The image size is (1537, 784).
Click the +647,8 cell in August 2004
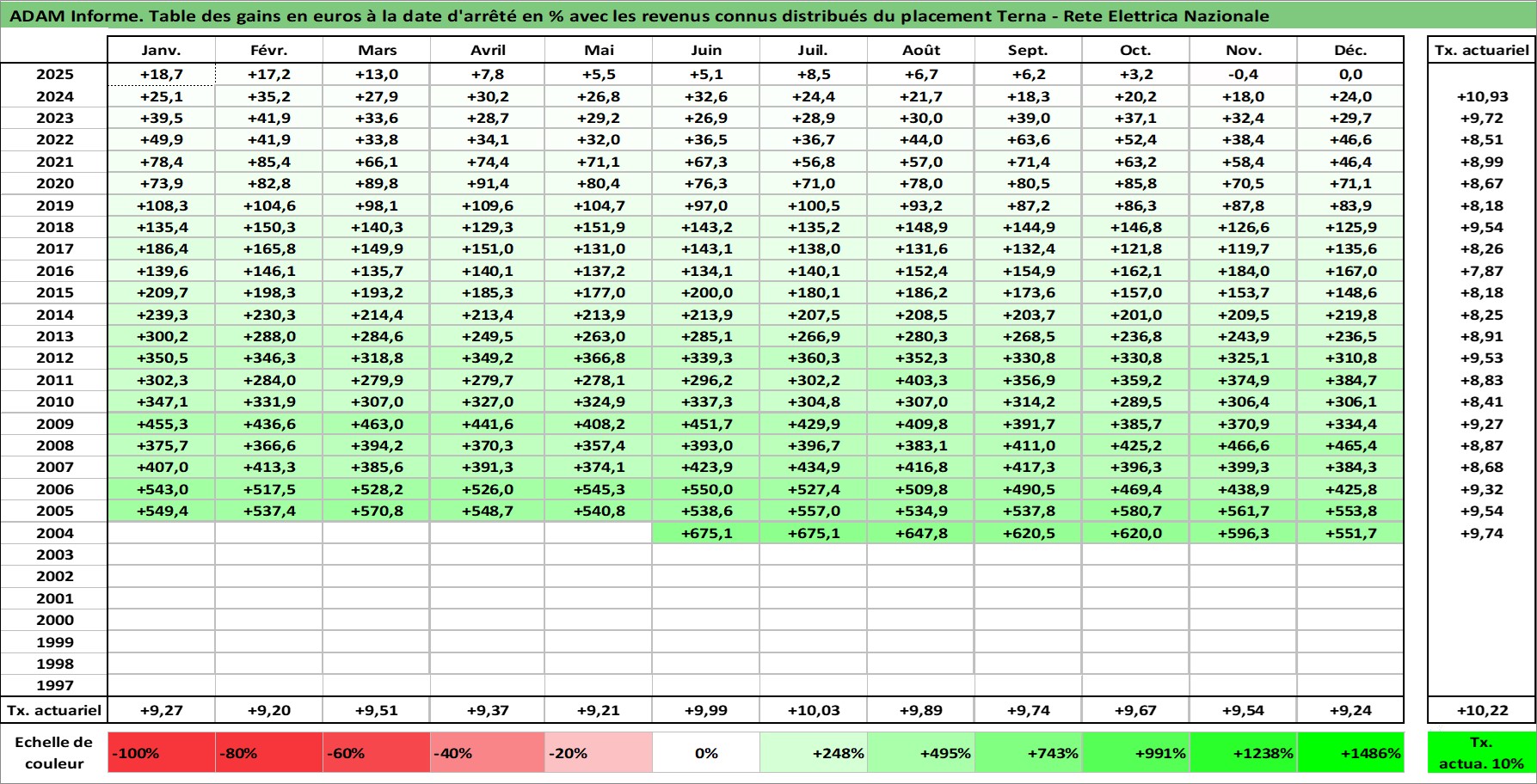click(921, 533)
